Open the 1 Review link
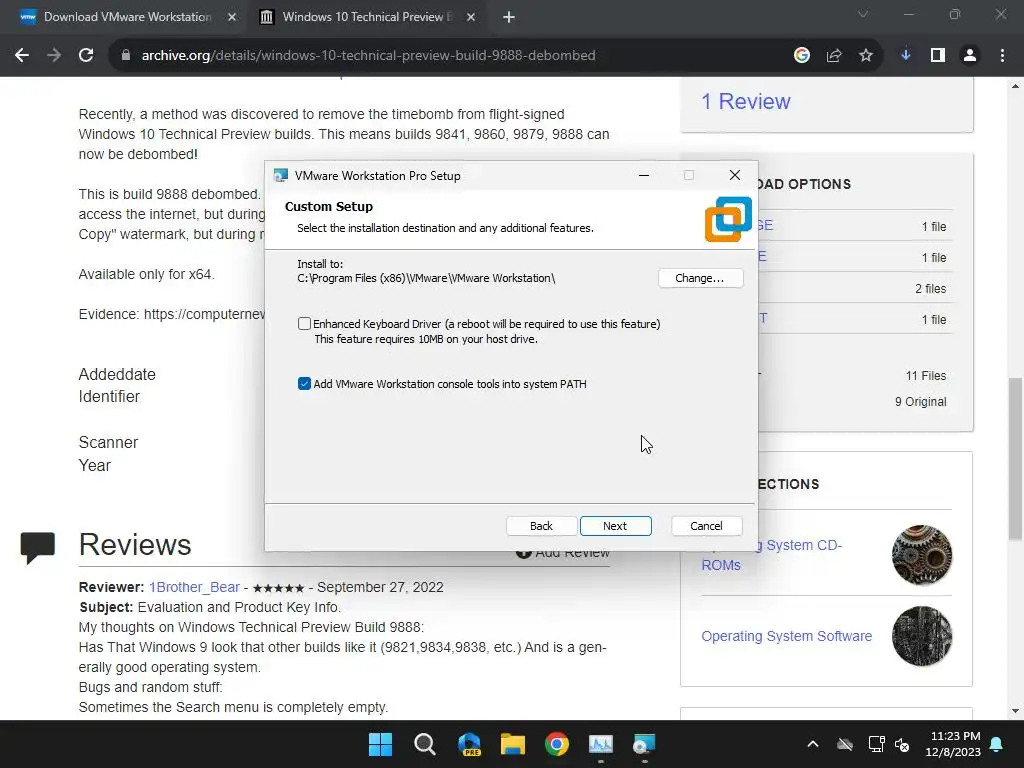The width and height of the screenshot is (1024, 768). (745, 101)
